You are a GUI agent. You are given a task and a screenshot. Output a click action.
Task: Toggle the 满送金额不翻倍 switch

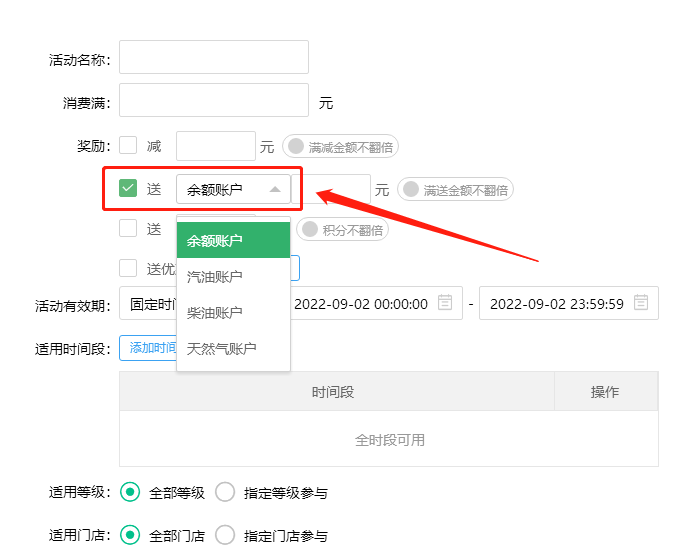click(411, 189)
